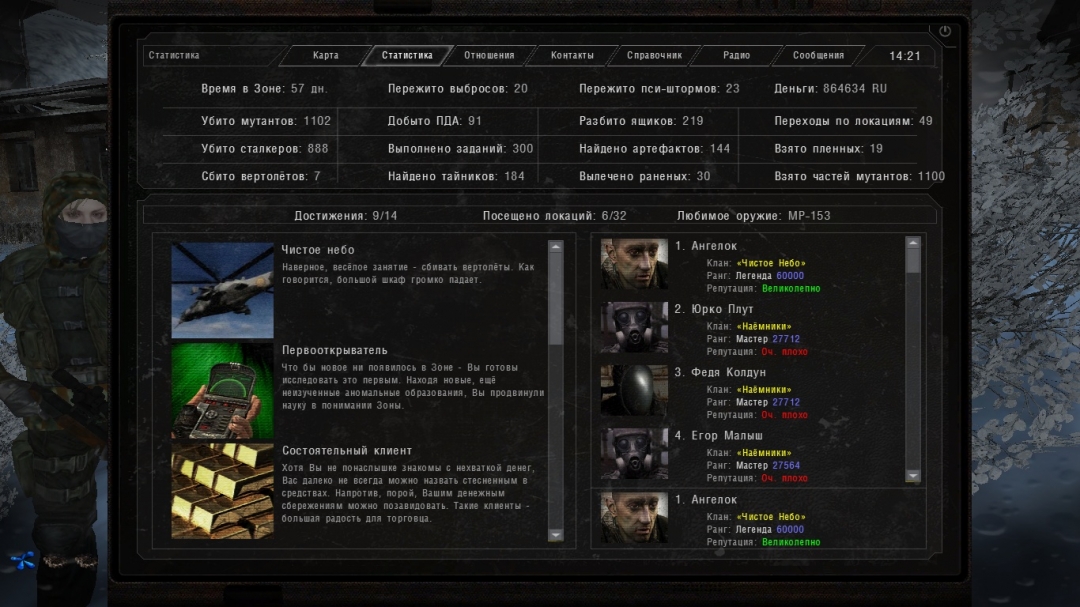
Task: Click the up arrow of the achievements scrollbar
Action: pyautogui.click(x=556, y=247)
